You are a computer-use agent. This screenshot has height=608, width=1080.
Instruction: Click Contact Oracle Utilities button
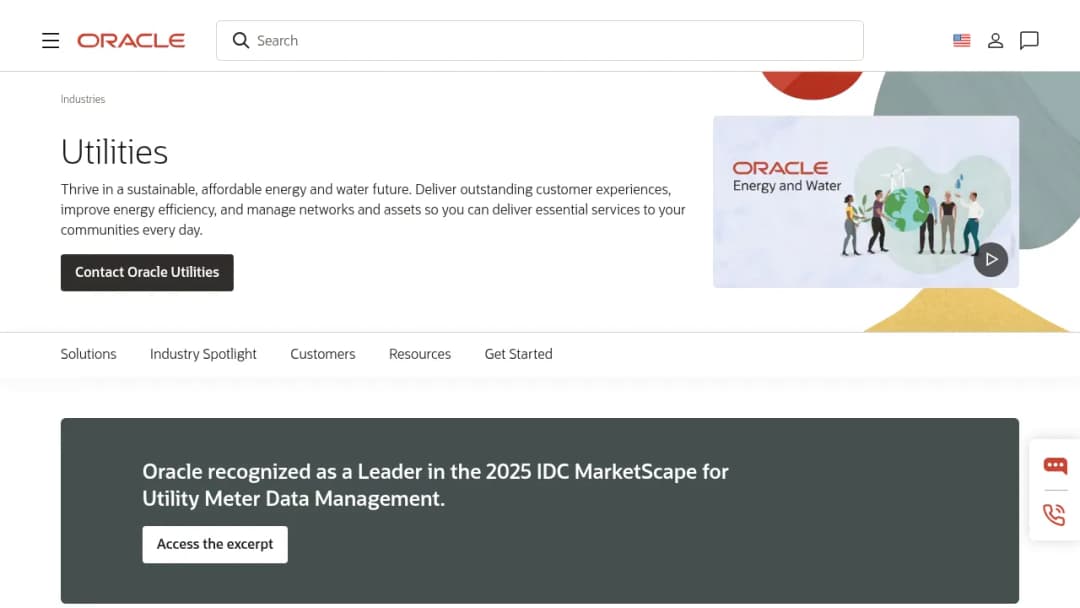(147, 273)
